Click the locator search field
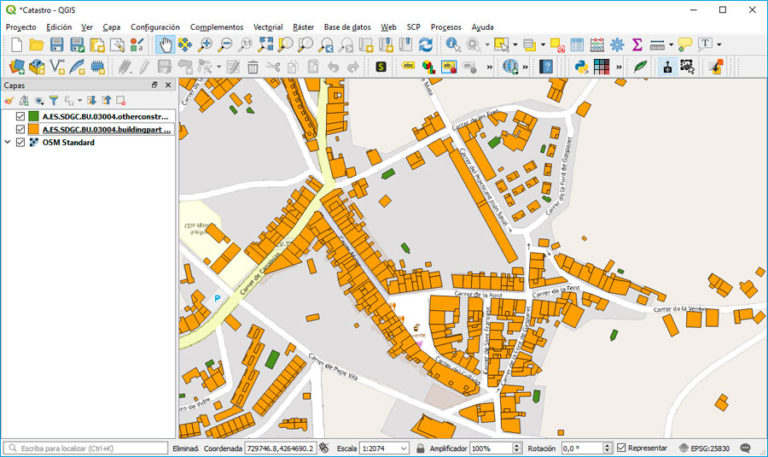This screenshot has width=768, height=457. 86,448
